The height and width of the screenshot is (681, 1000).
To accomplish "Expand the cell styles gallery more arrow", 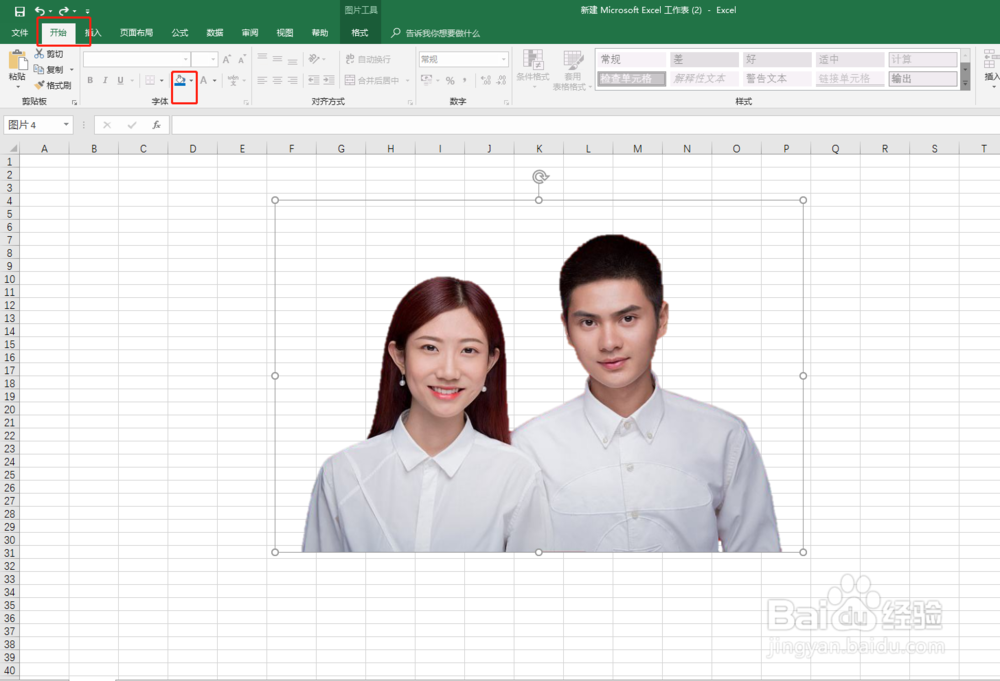I will click(x=966, y=84).
